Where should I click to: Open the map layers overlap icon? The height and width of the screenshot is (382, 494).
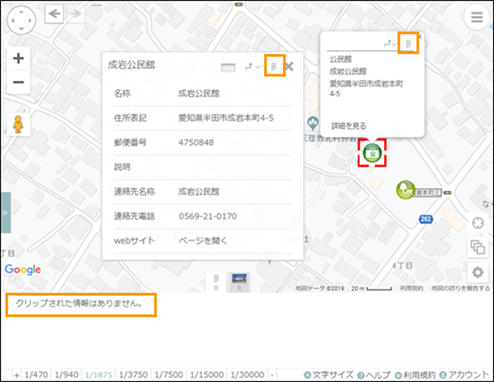coord(478,247)
